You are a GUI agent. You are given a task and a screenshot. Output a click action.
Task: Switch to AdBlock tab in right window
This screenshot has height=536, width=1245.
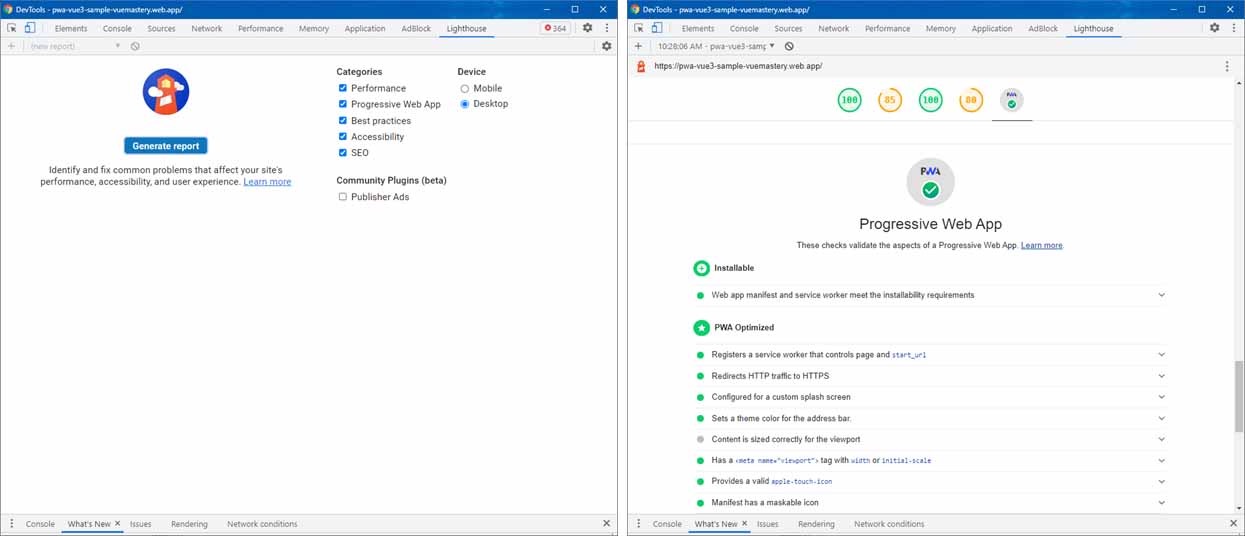coord(1043,28)
